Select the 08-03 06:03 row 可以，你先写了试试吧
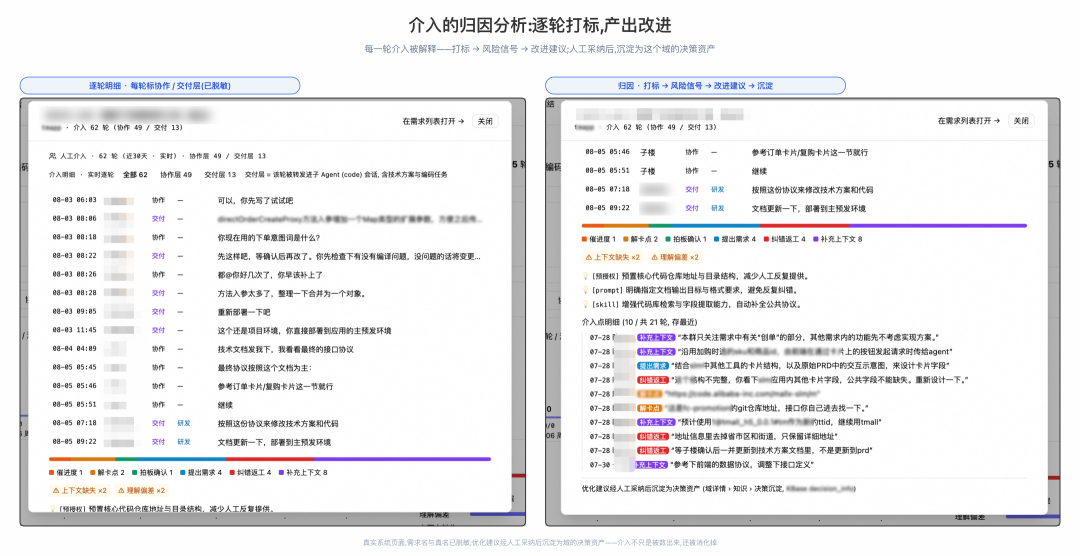1080x556 pixels. [270, 200]
